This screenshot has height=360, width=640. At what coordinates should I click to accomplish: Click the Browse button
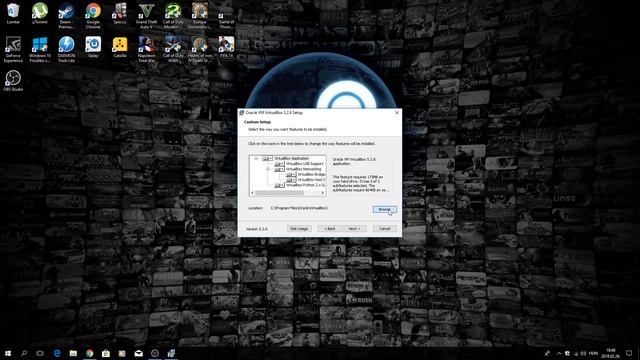tap(384, 209)
